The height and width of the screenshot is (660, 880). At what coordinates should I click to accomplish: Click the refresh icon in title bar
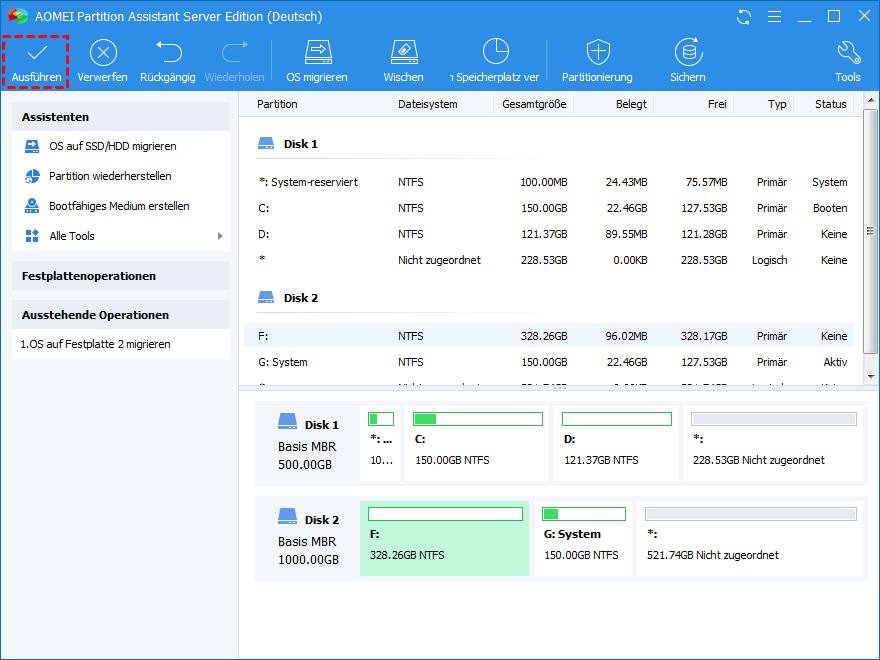tap(744, 17)
